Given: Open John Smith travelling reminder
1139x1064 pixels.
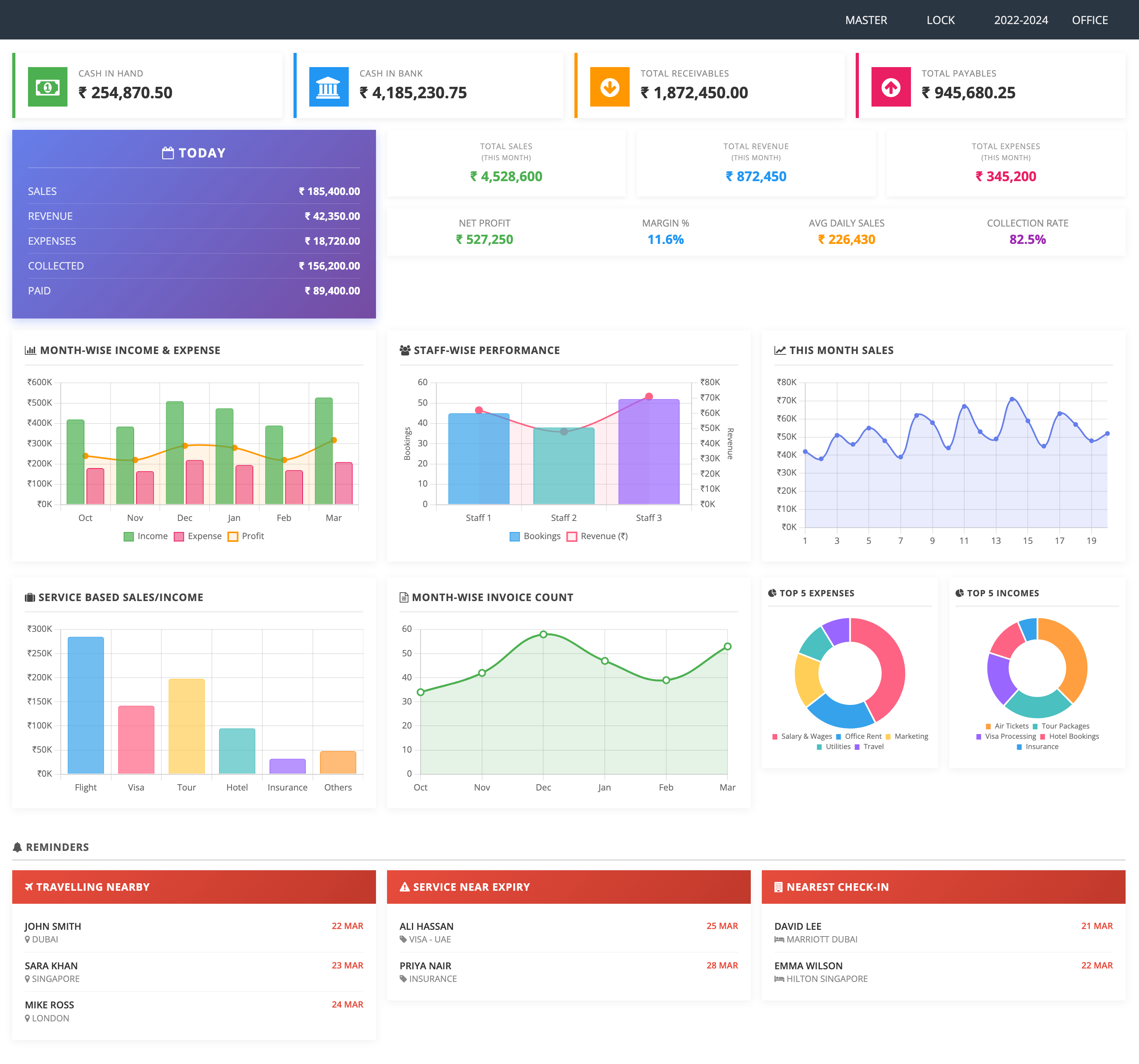Looking at the screenshot, I should 194,933.
